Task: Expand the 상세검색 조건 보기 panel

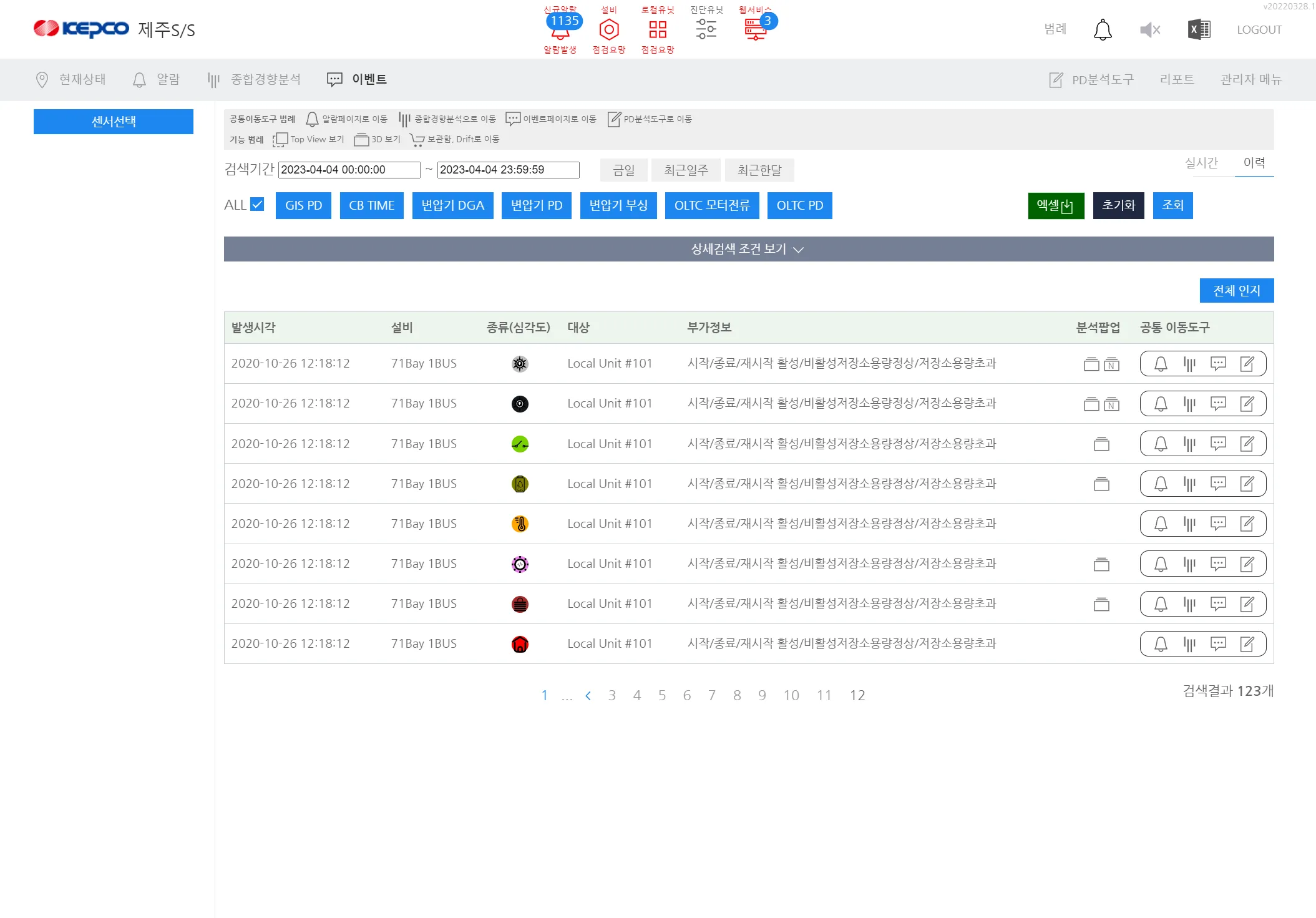Action: tap(749, 249)
